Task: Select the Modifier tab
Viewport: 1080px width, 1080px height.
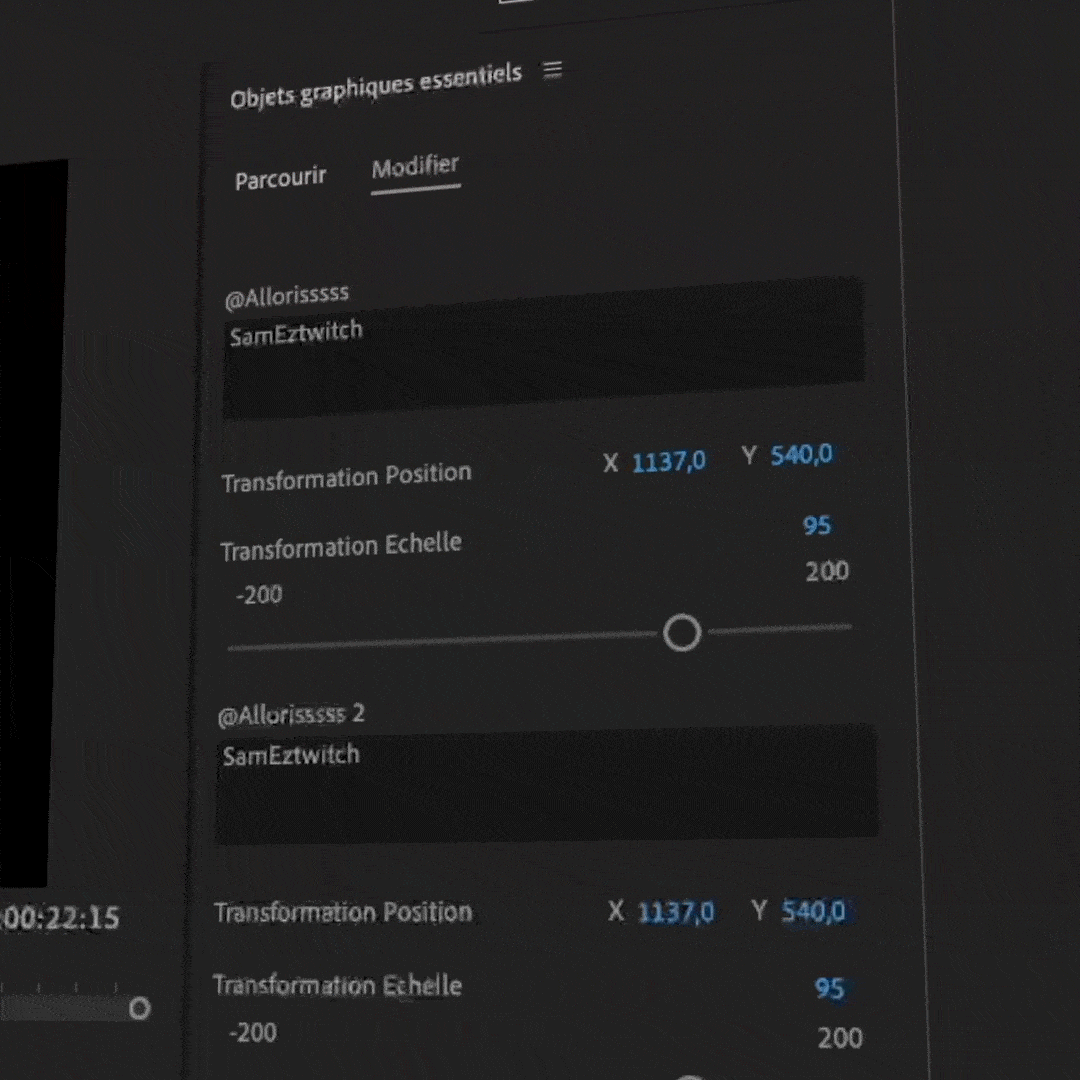Action: click(x=415, y=166)
